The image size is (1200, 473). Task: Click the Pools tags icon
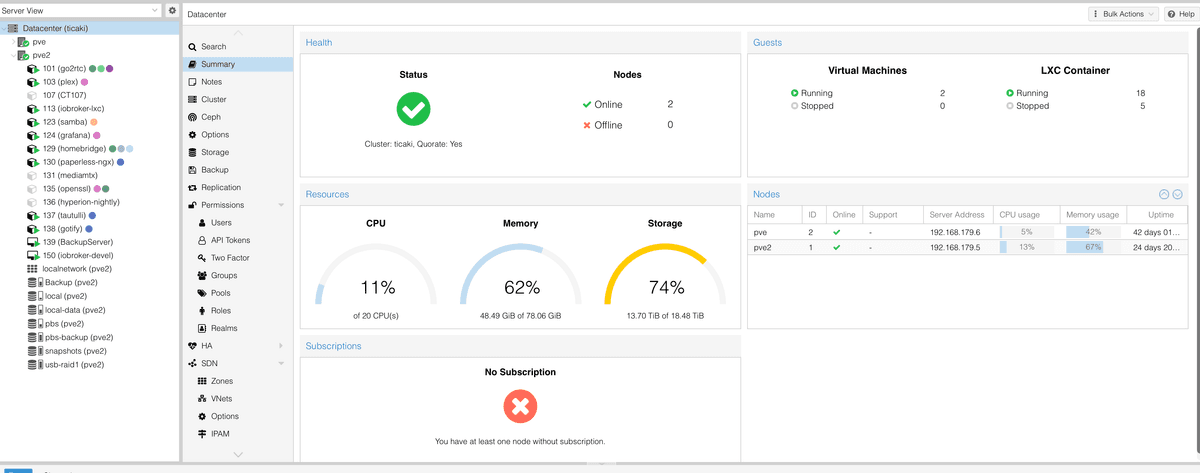(203, 293)
